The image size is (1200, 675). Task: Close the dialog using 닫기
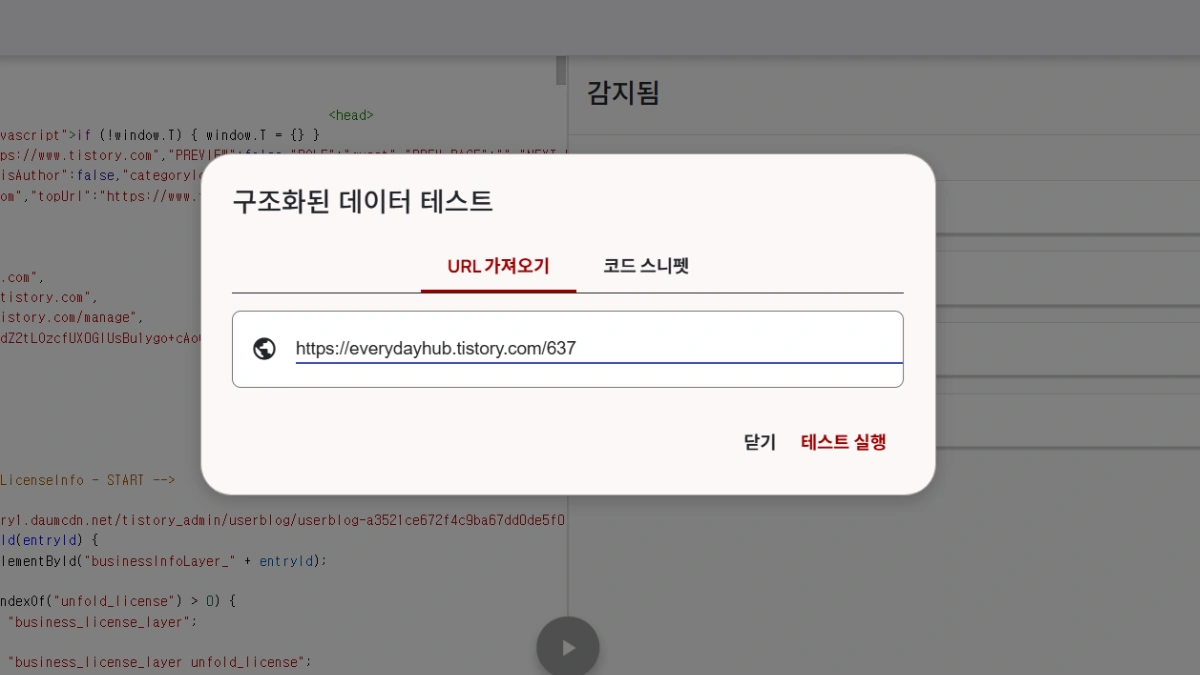pyautogui.click(x=760, y=442)
